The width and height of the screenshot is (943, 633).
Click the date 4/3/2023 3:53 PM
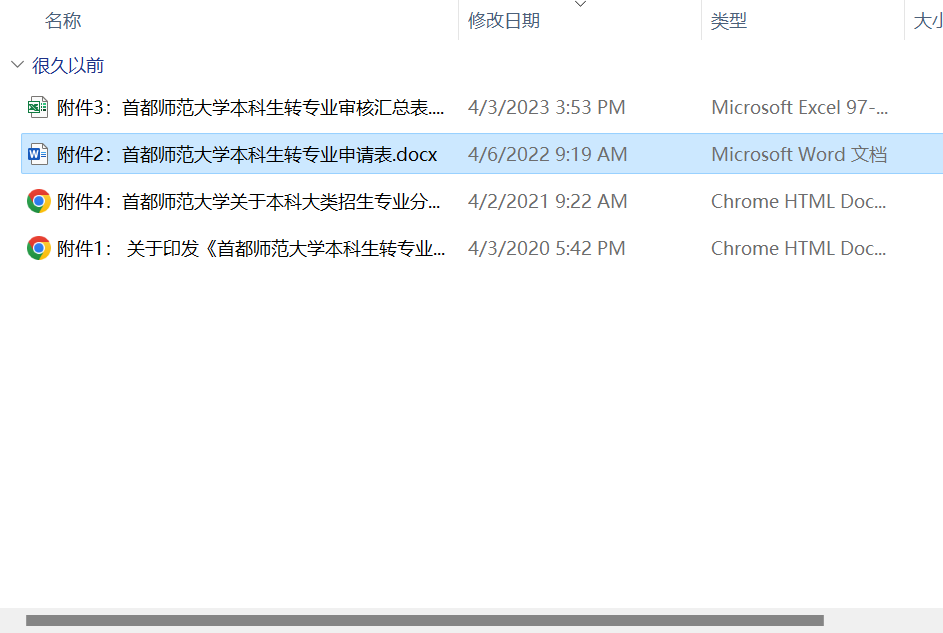pos(546,107)
